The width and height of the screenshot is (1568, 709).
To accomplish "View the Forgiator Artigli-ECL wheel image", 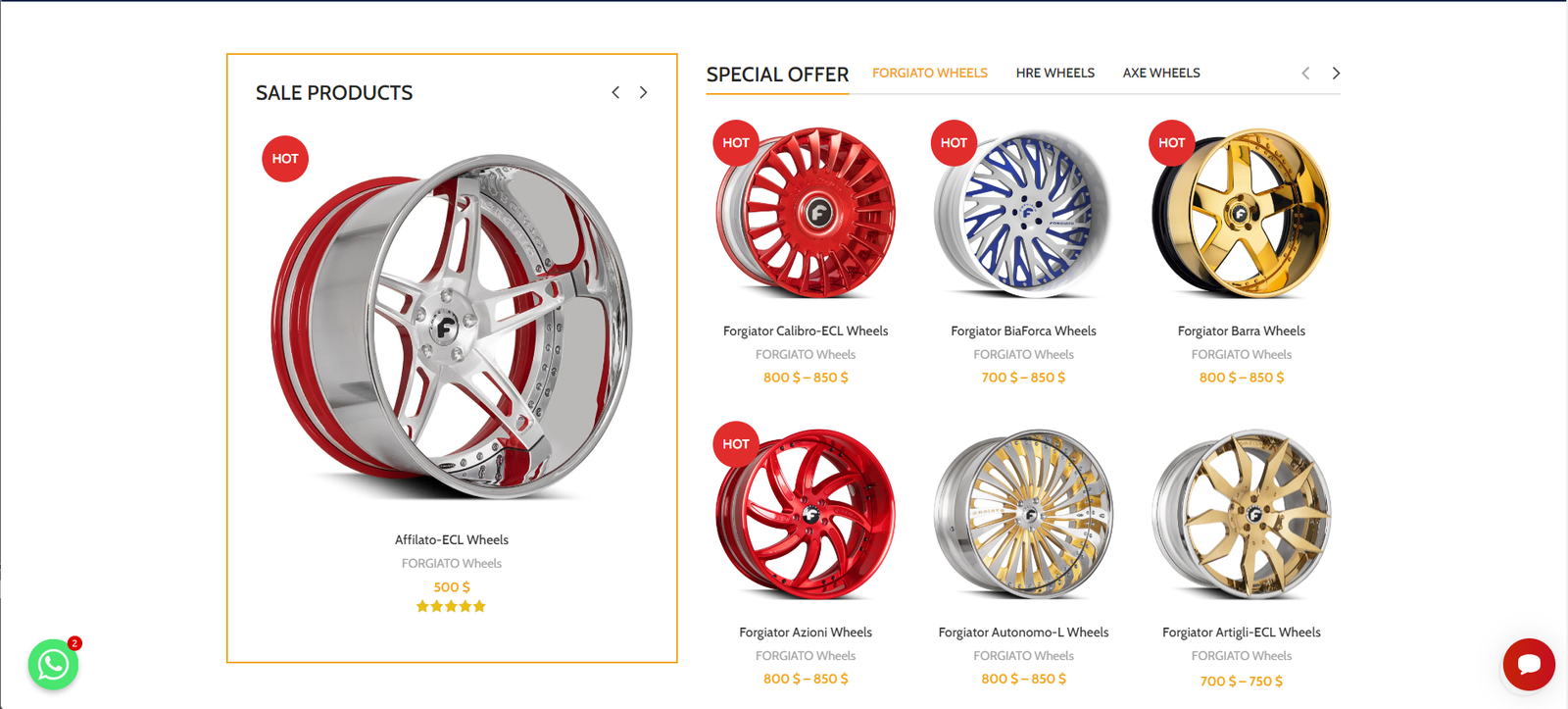I will click(x=1242, y=514).
